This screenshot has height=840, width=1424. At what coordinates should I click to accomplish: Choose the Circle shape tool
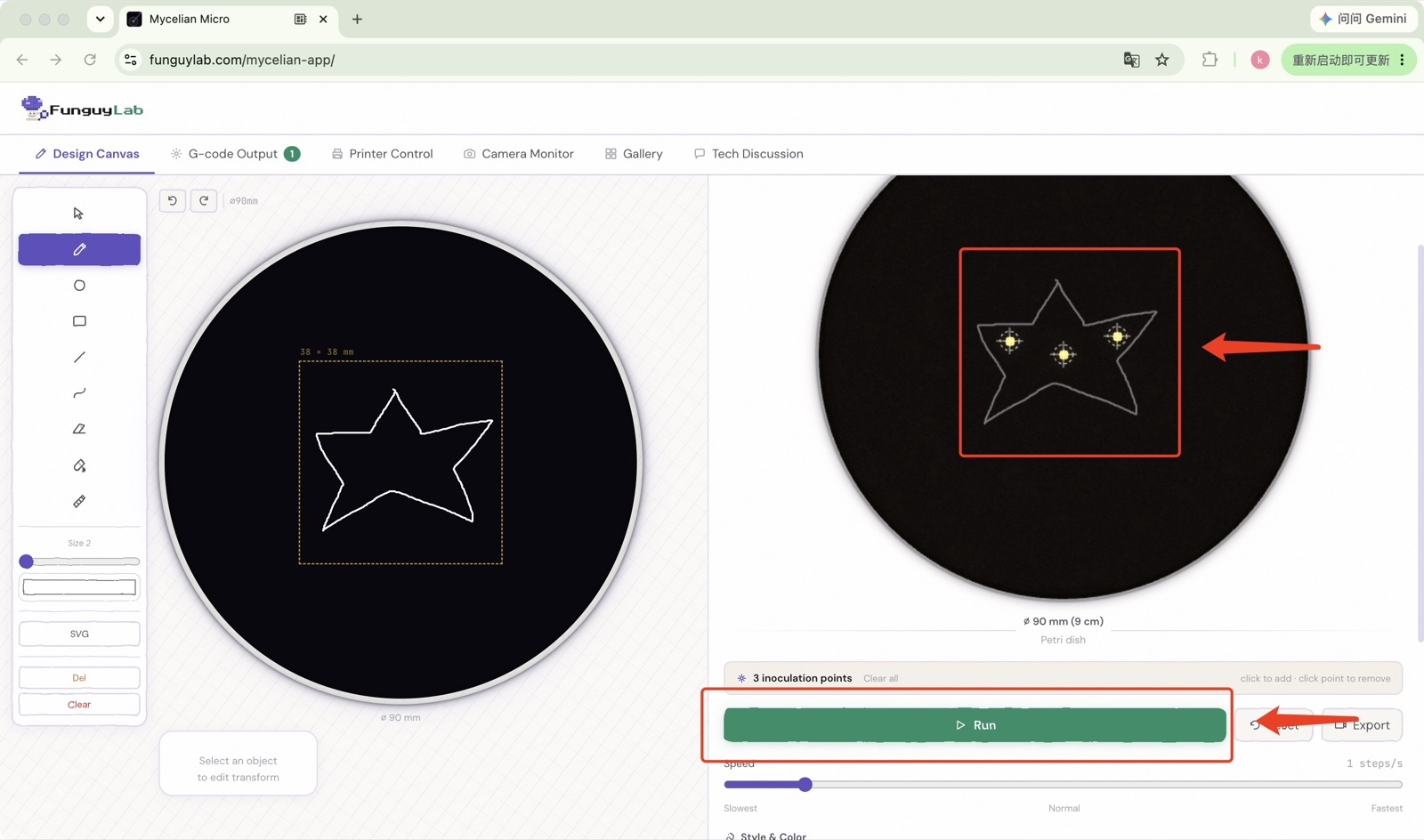coord(79,286)
